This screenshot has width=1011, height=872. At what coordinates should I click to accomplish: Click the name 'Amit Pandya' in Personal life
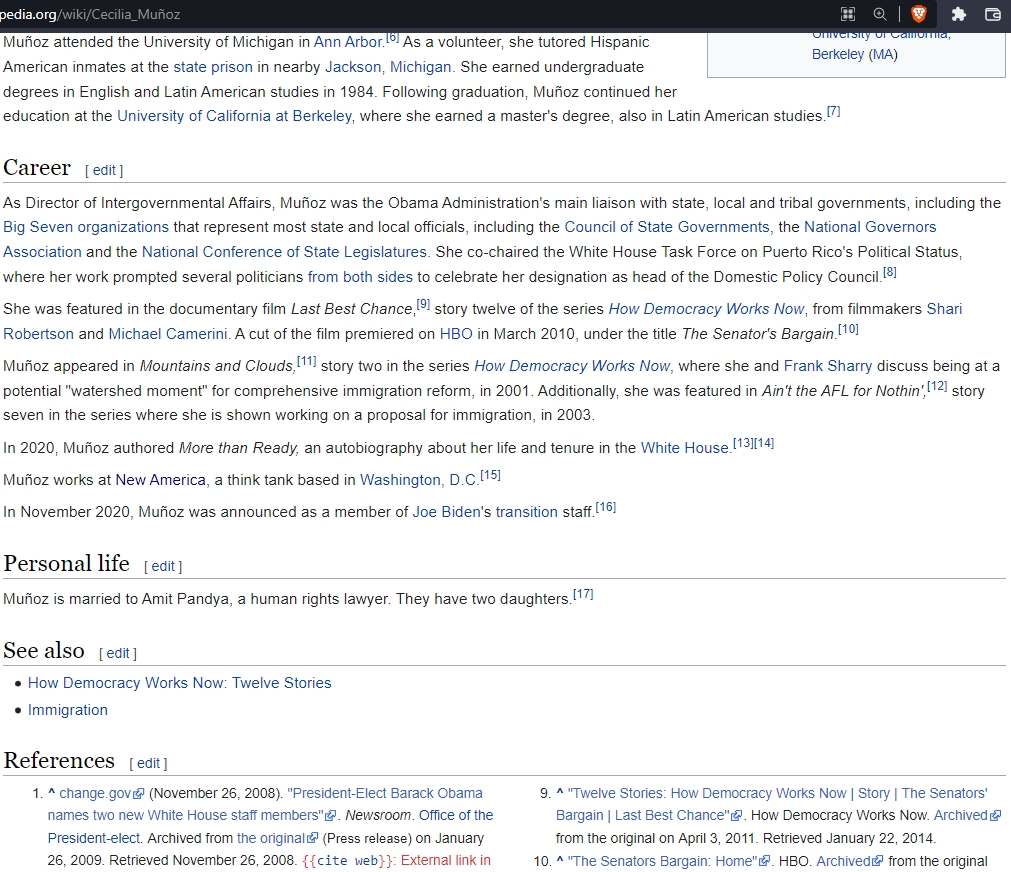tap(186, 599)
